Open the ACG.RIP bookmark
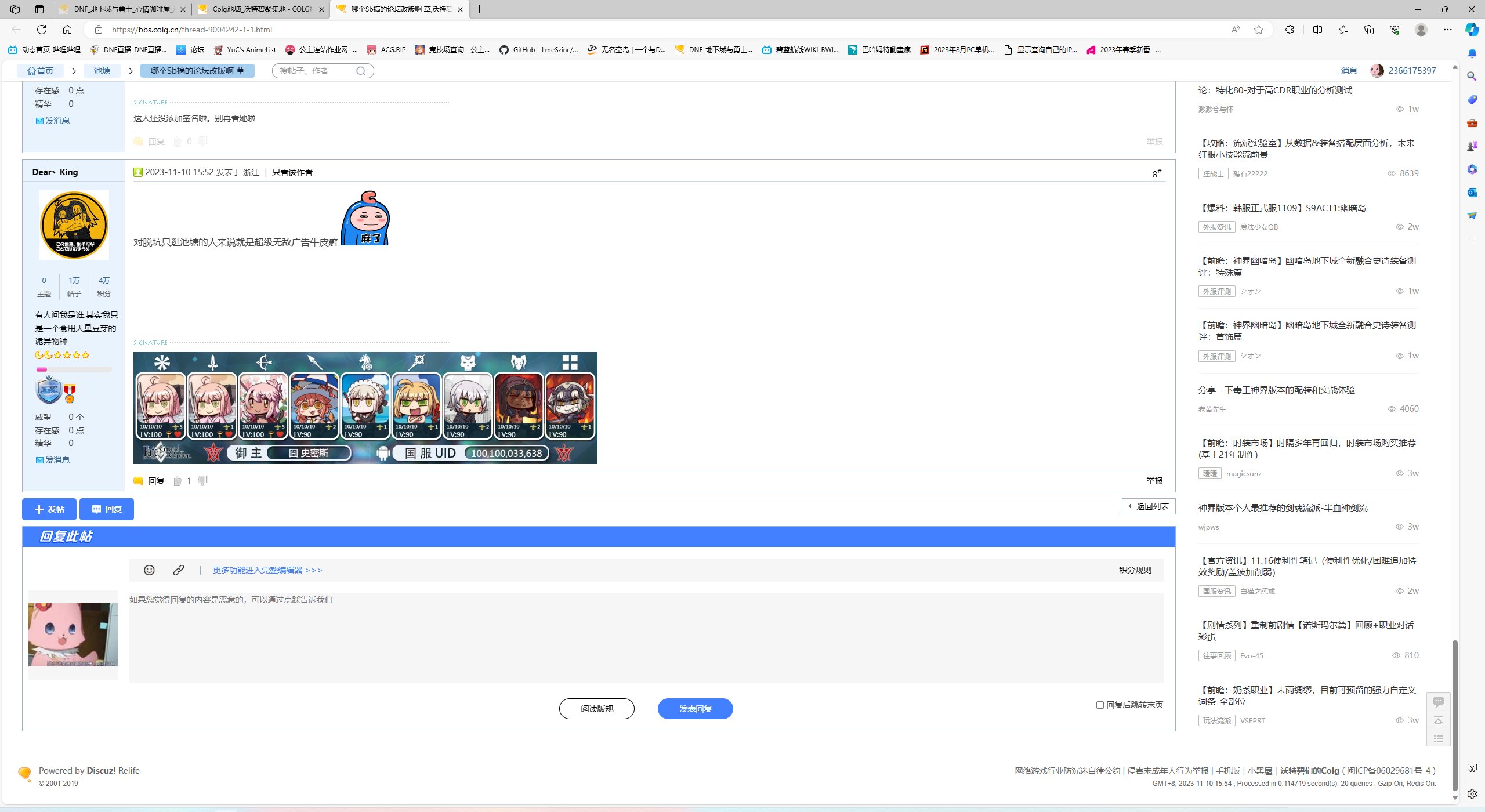The width and height of the screenshot is (1485, 812). coord(386,50)
